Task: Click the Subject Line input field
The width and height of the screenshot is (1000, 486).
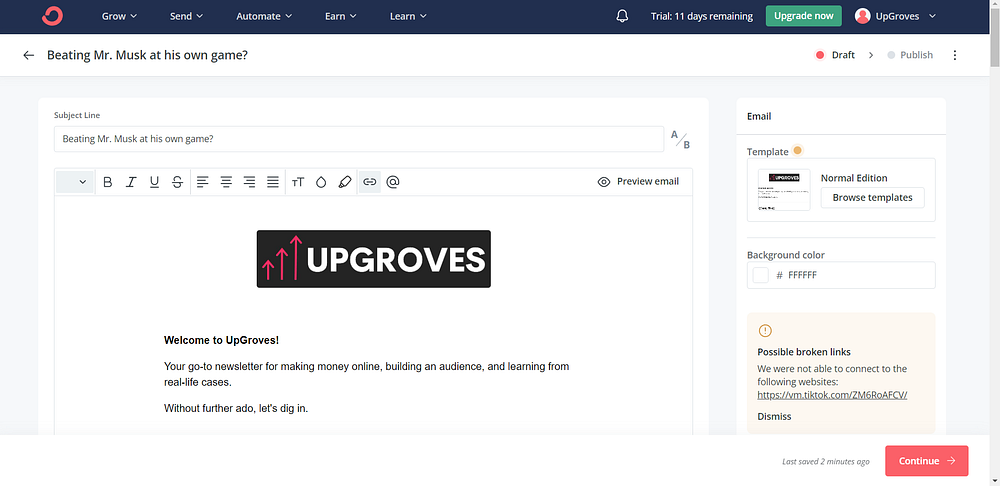Action: (x=359, y=139)
